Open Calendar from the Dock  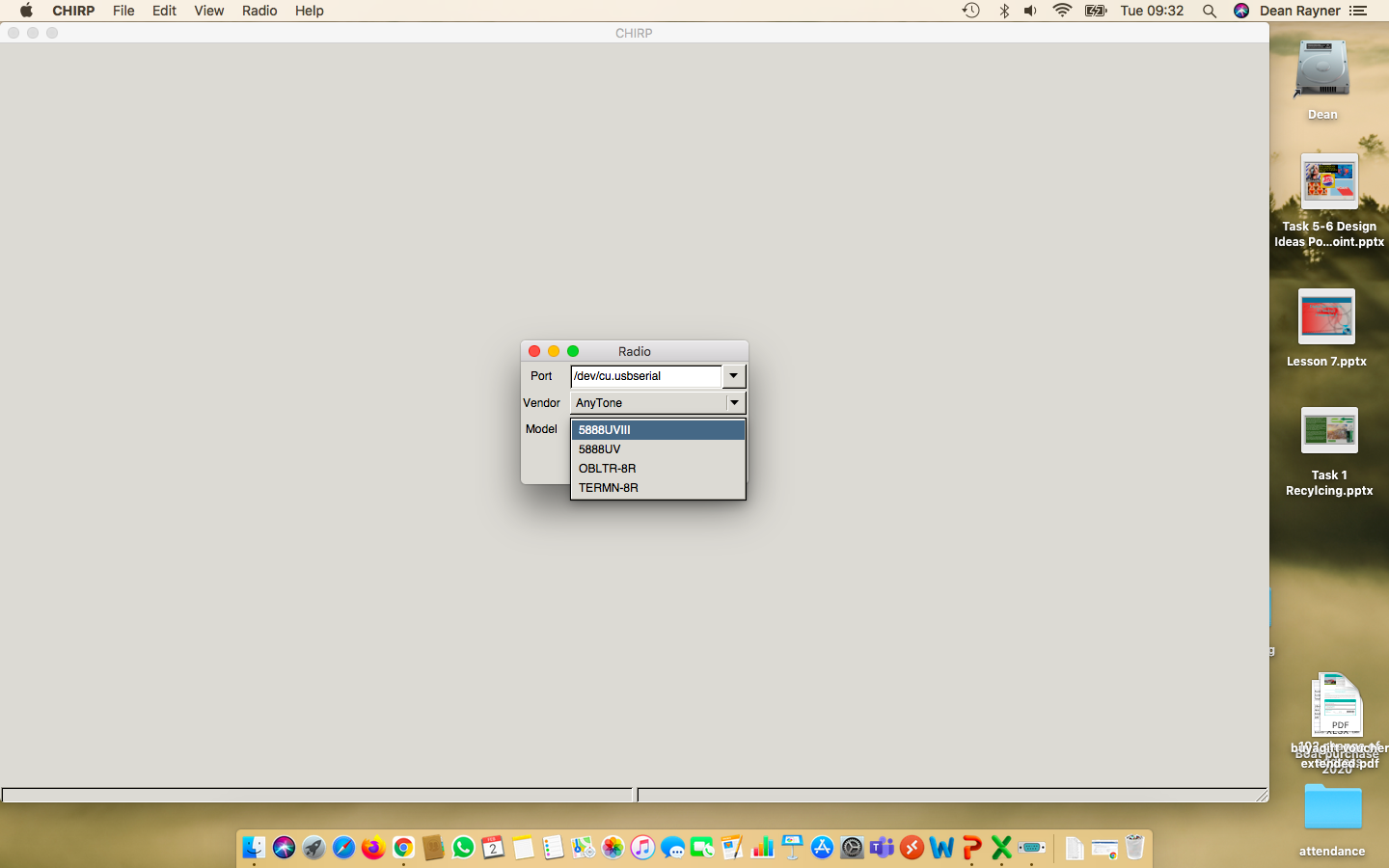(493, 848)
